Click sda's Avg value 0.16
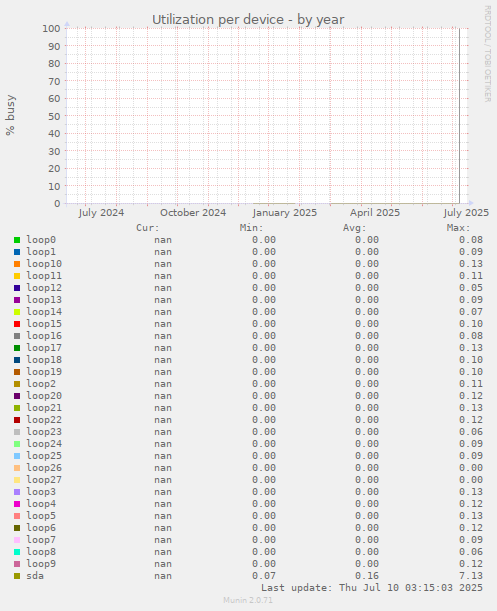 (367, 576)
